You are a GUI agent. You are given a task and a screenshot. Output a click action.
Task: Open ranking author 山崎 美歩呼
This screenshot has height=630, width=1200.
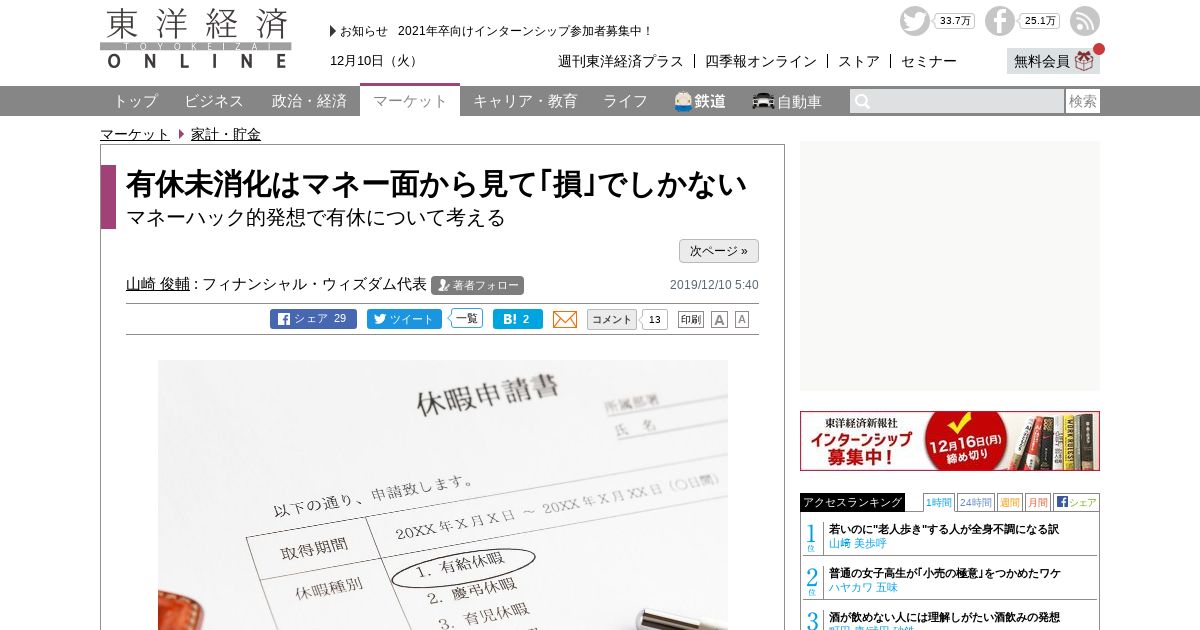click(858, 543)
